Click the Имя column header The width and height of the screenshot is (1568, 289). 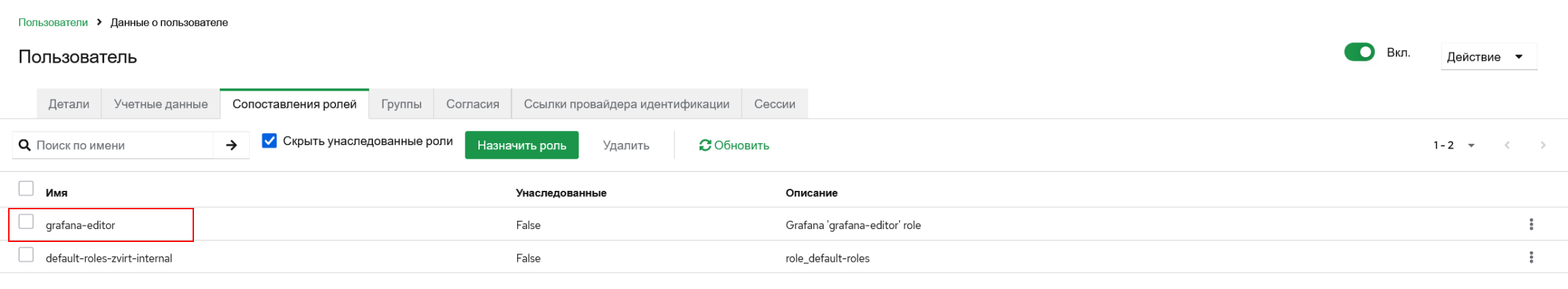(x=56, y=193)
